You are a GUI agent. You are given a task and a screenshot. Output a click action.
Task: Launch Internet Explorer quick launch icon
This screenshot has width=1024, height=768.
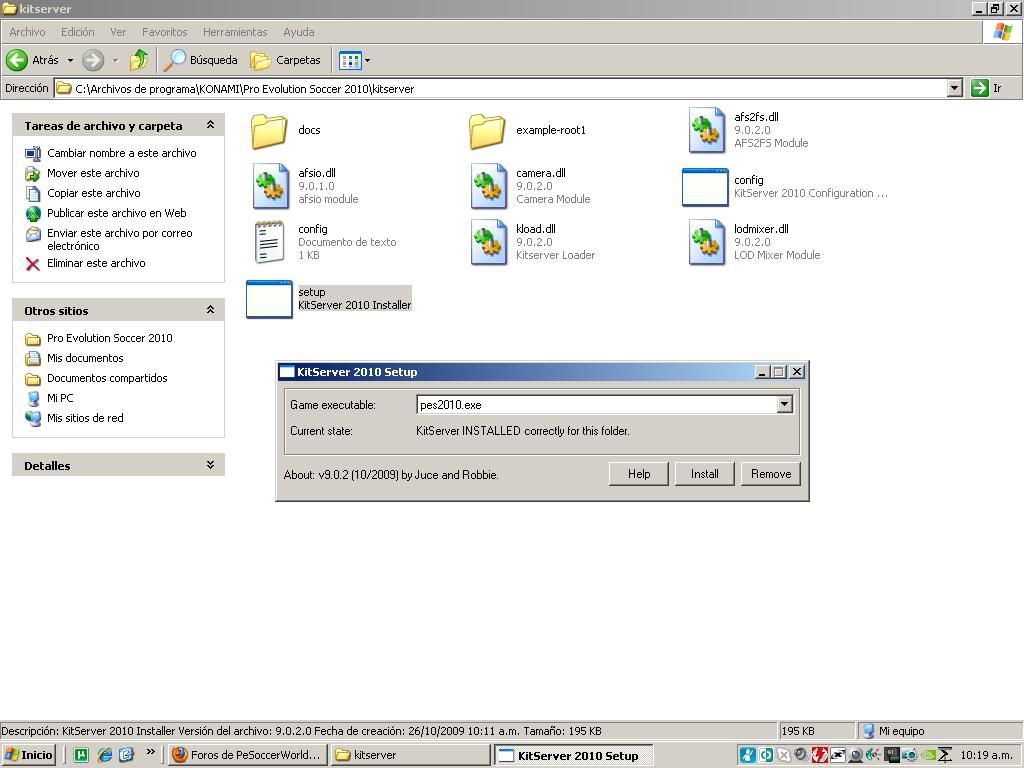point(104,755)
